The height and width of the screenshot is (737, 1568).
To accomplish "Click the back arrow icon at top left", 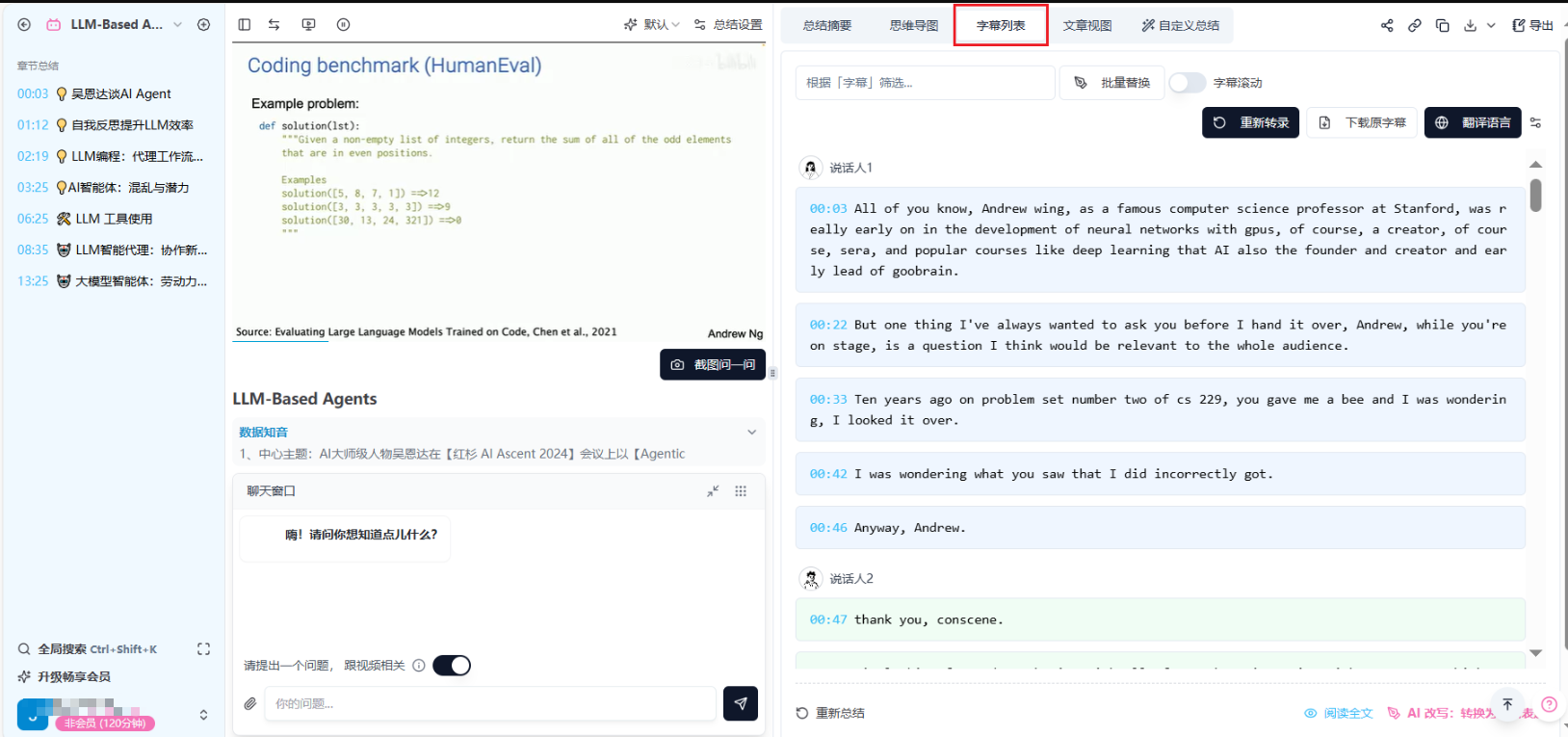I will 24,25.
